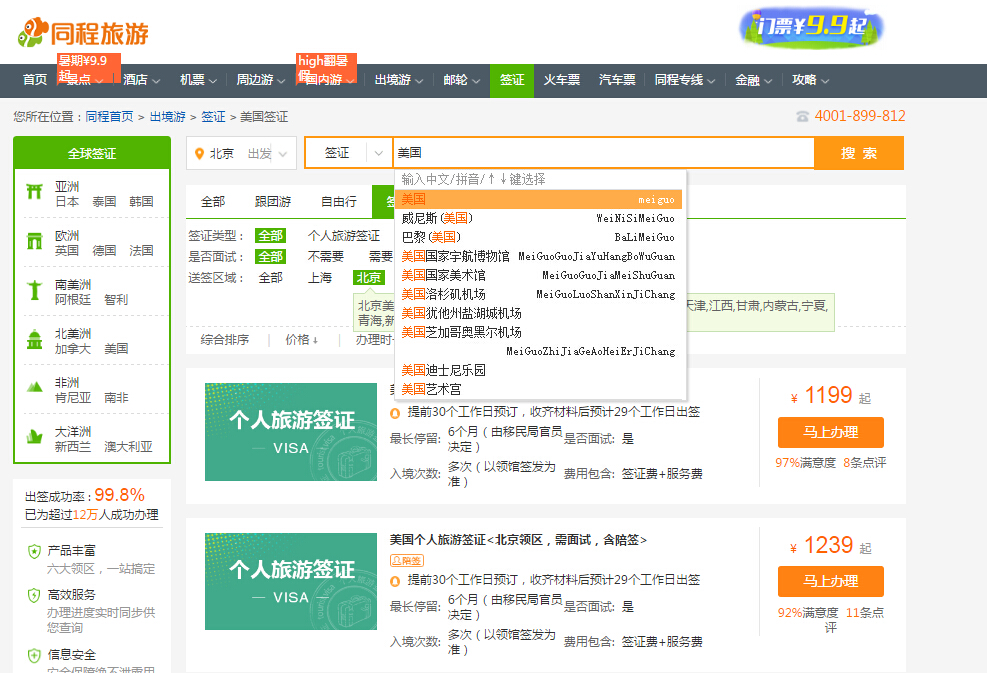
Task: Select 全部 for 签证类型
Action: coord(271,233)
